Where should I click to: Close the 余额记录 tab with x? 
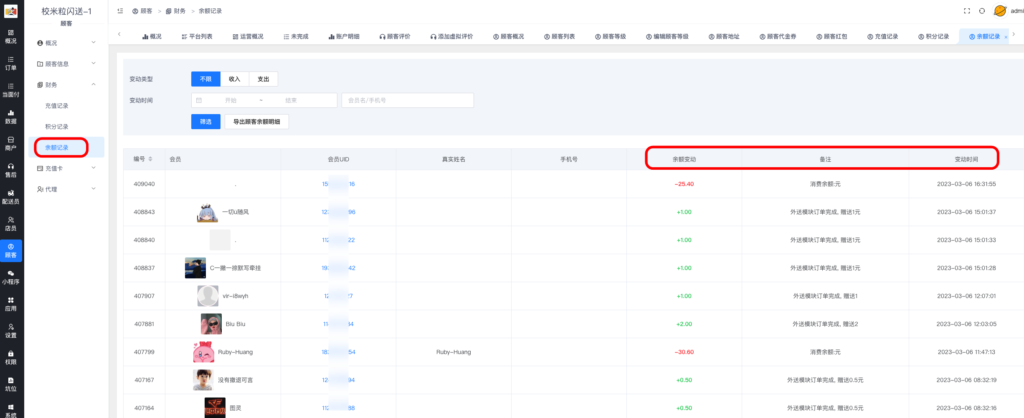pos(1006,37)
